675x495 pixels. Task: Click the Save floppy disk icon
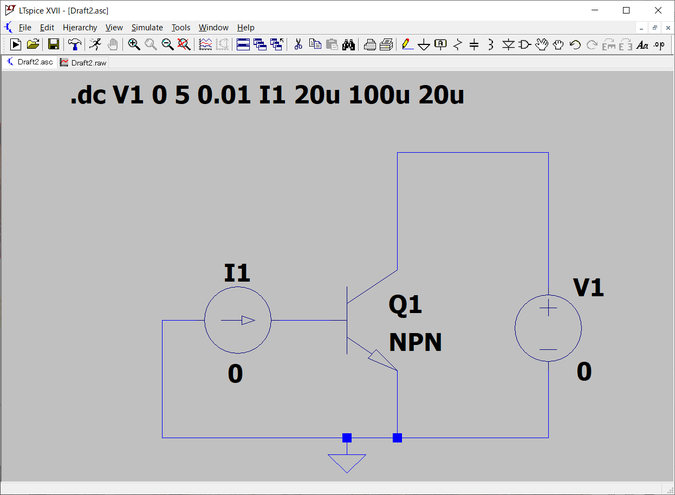point(53,45)
